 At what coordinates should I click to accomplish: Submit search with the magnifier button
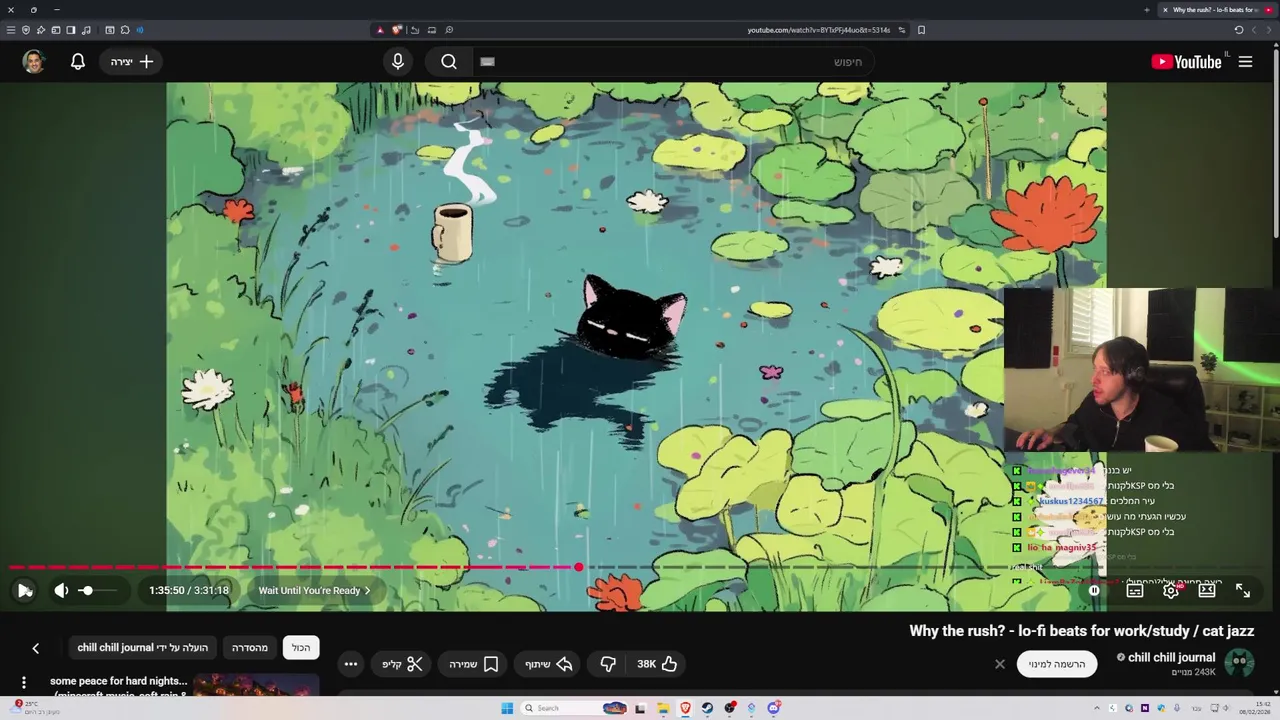click(449, 62)
